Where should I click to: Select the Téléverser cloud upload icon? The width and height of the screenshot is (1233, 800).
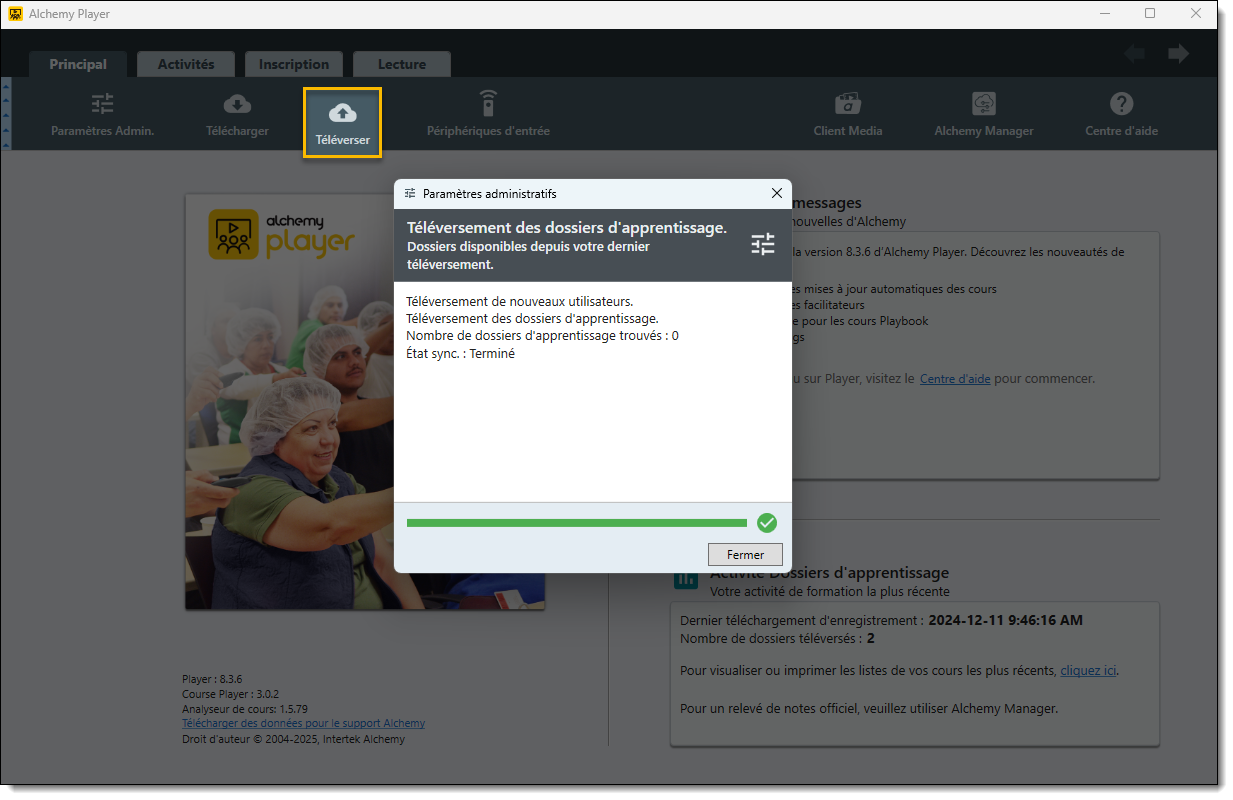[x=342, y=111]
